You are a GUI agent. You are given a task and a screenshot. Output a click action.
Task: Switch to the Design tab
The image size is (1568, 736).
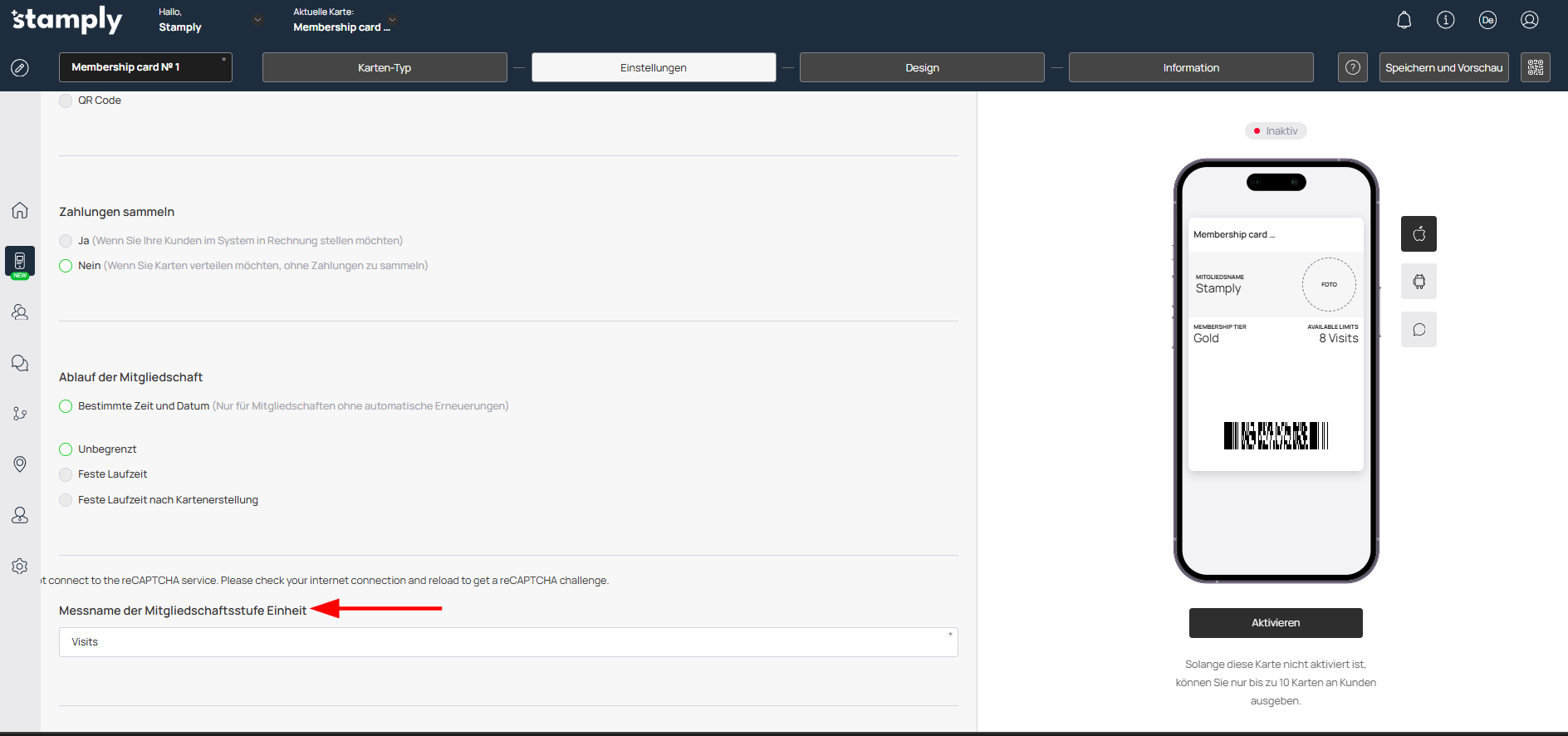pos(921,67)
